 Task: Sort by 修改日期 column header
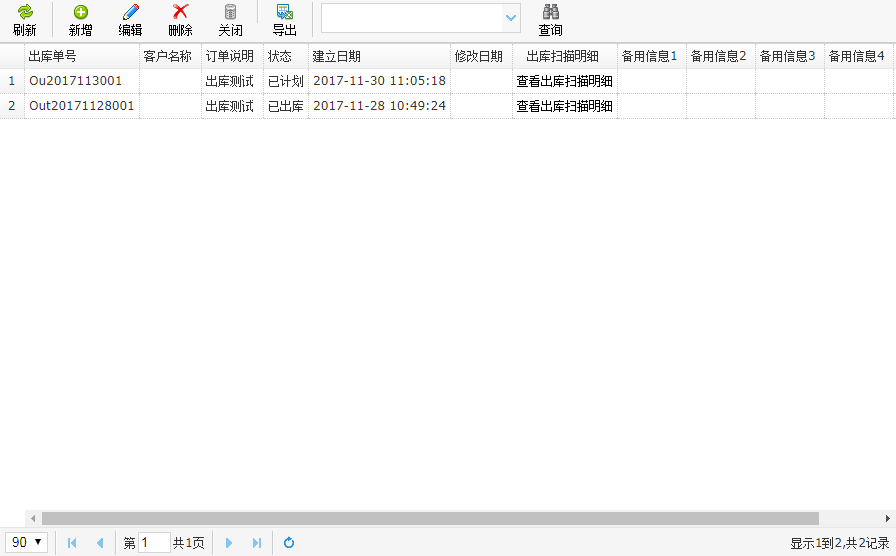(482, 57)
